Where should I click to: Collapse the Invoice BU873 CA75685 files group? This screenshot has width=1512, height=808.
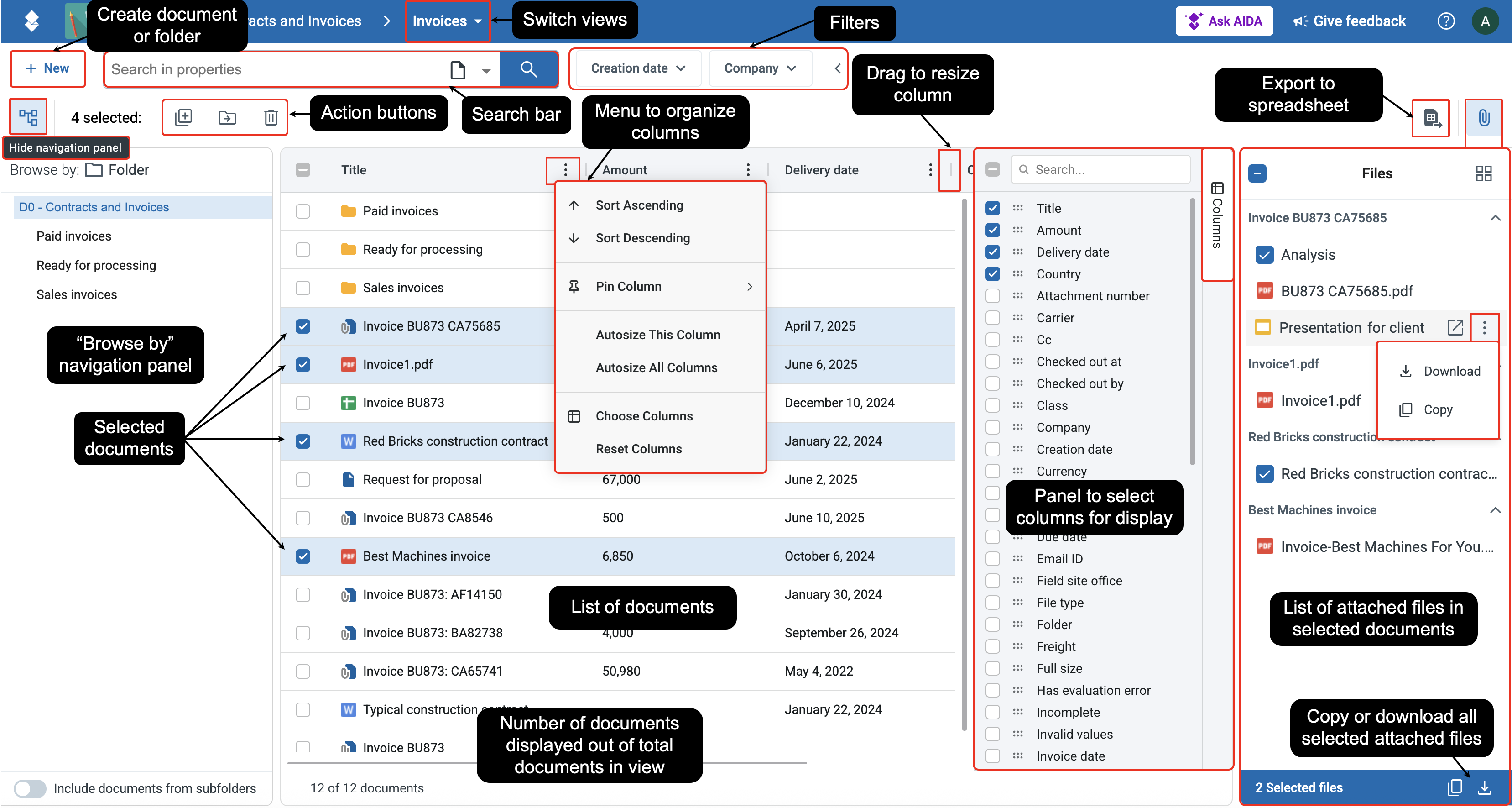[x=1495, y=218]
